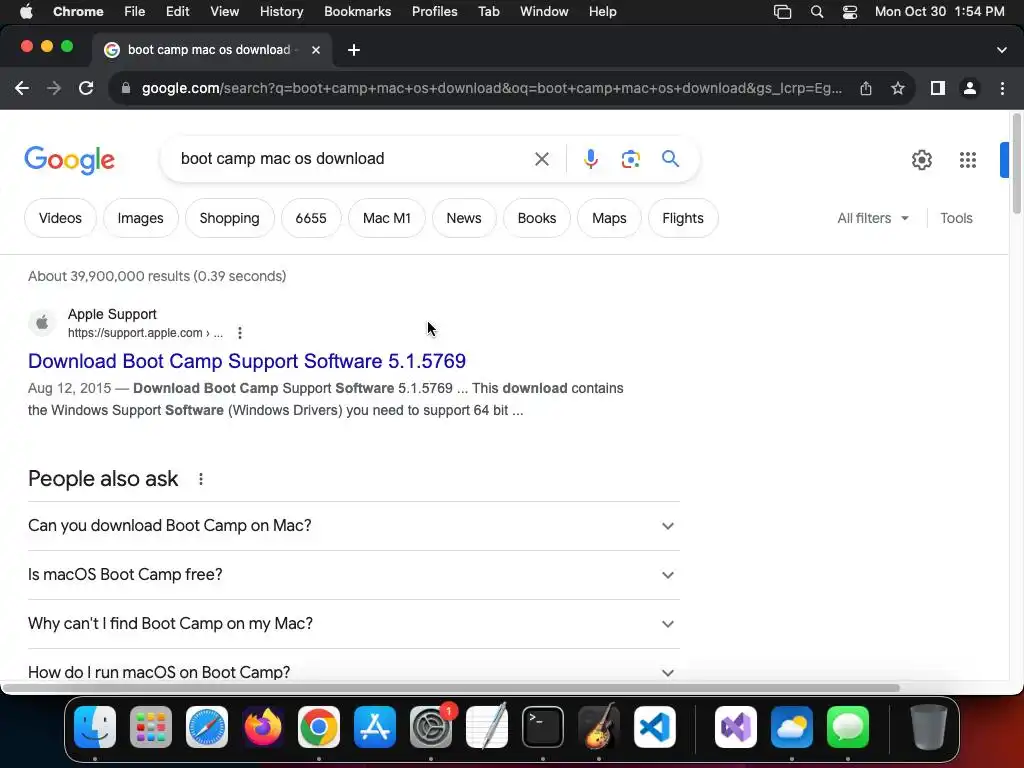Open macOS Control Center
Screen dimensions: 1024x768
pos(850,12)
